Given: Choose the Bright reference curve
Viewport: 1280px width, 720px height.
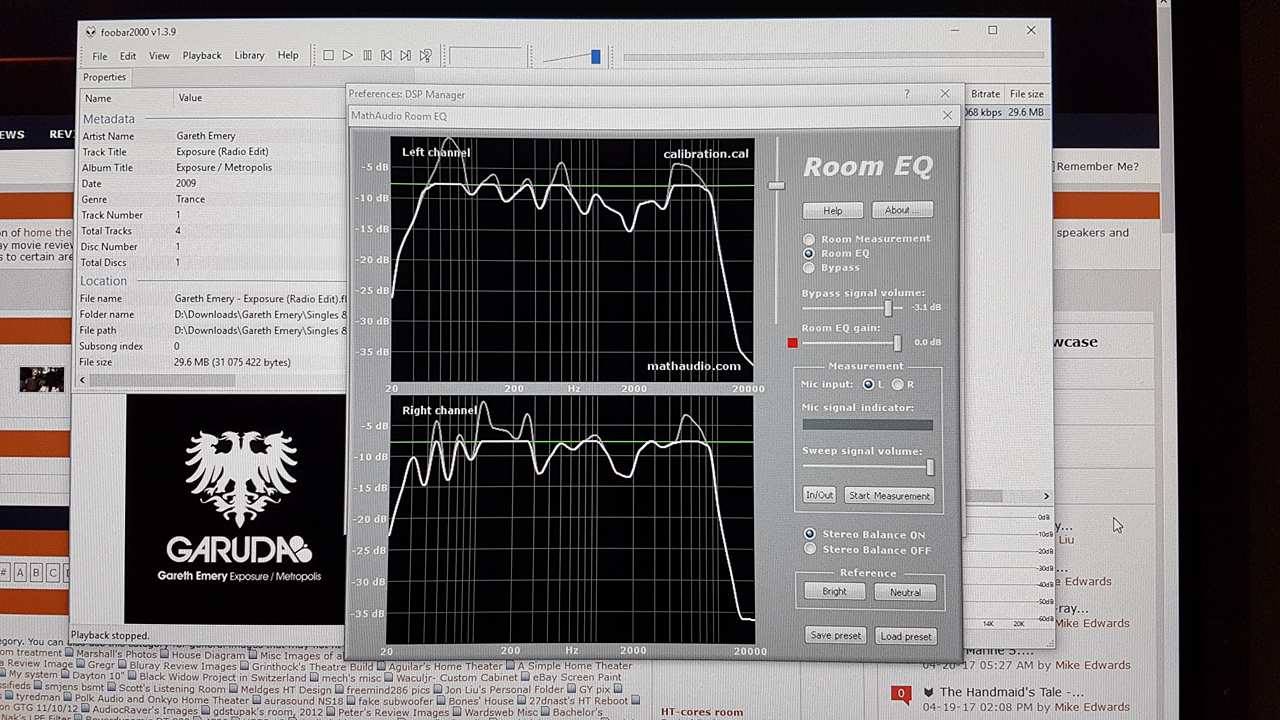Looking at the screenshot, I should 834,592.
